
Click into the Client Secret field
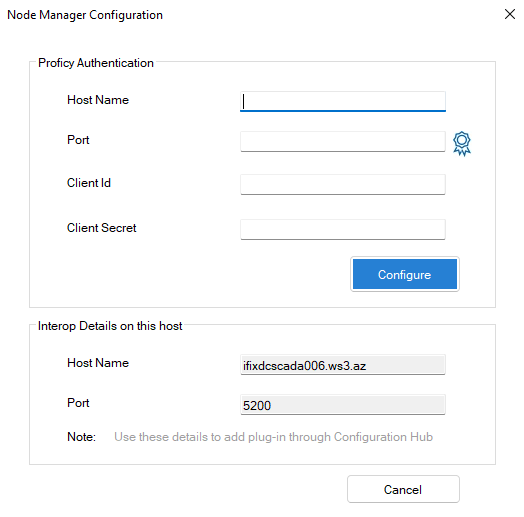(x=343, y=229)
